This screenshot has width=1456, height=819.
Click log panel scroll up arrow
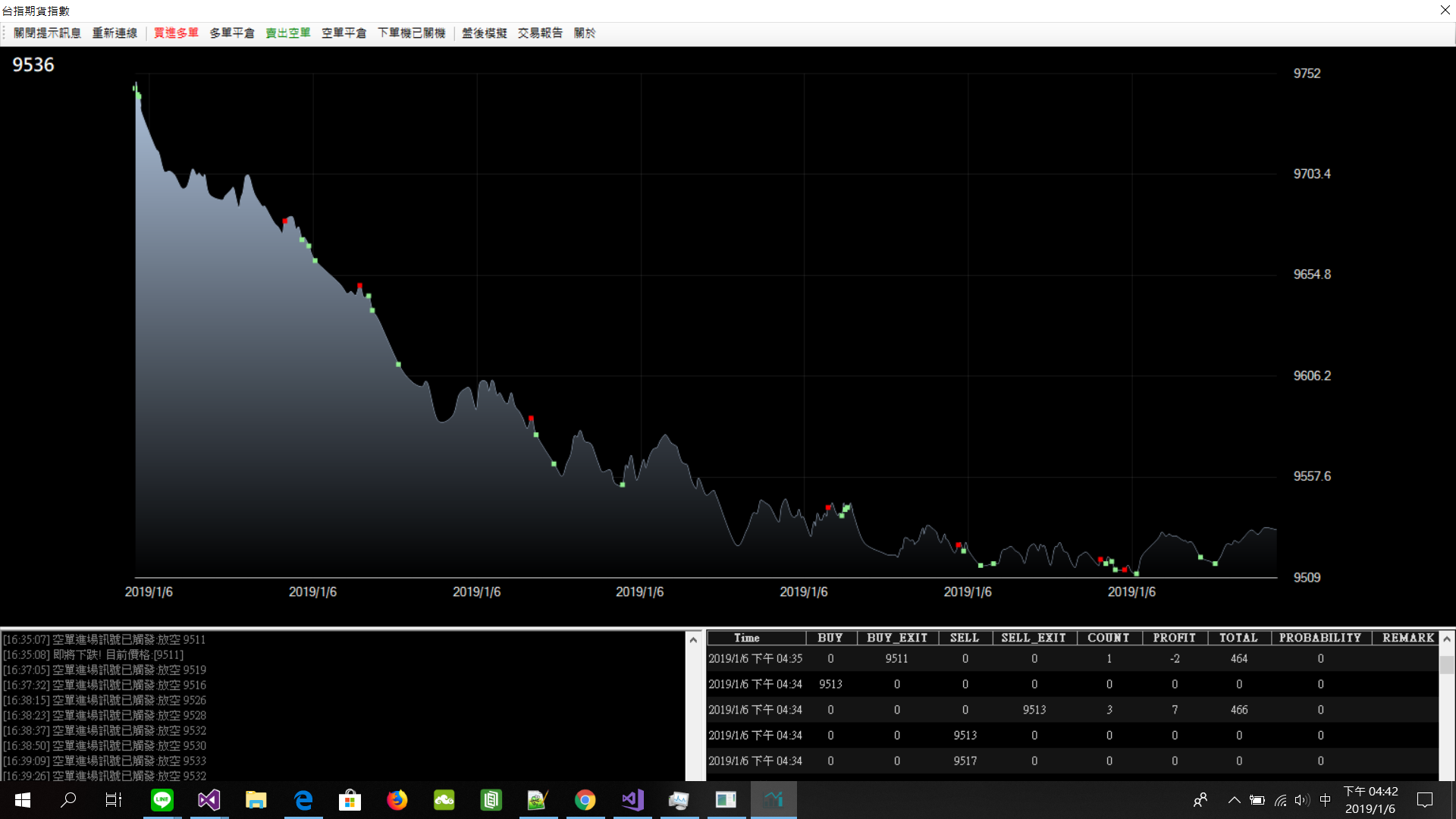pos(693,640)
